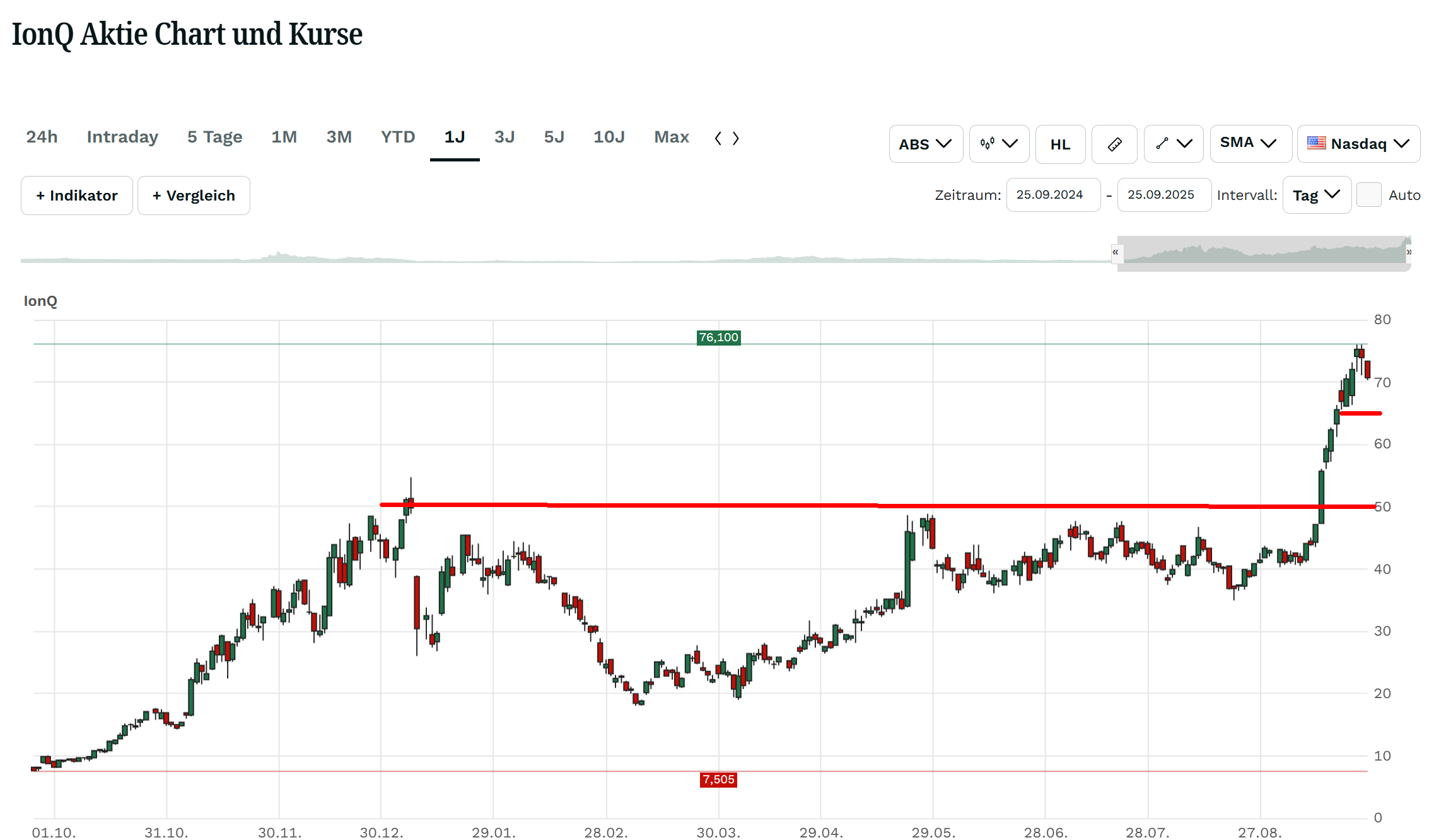
Task: Click the IonQ series label
Action: 40,301
